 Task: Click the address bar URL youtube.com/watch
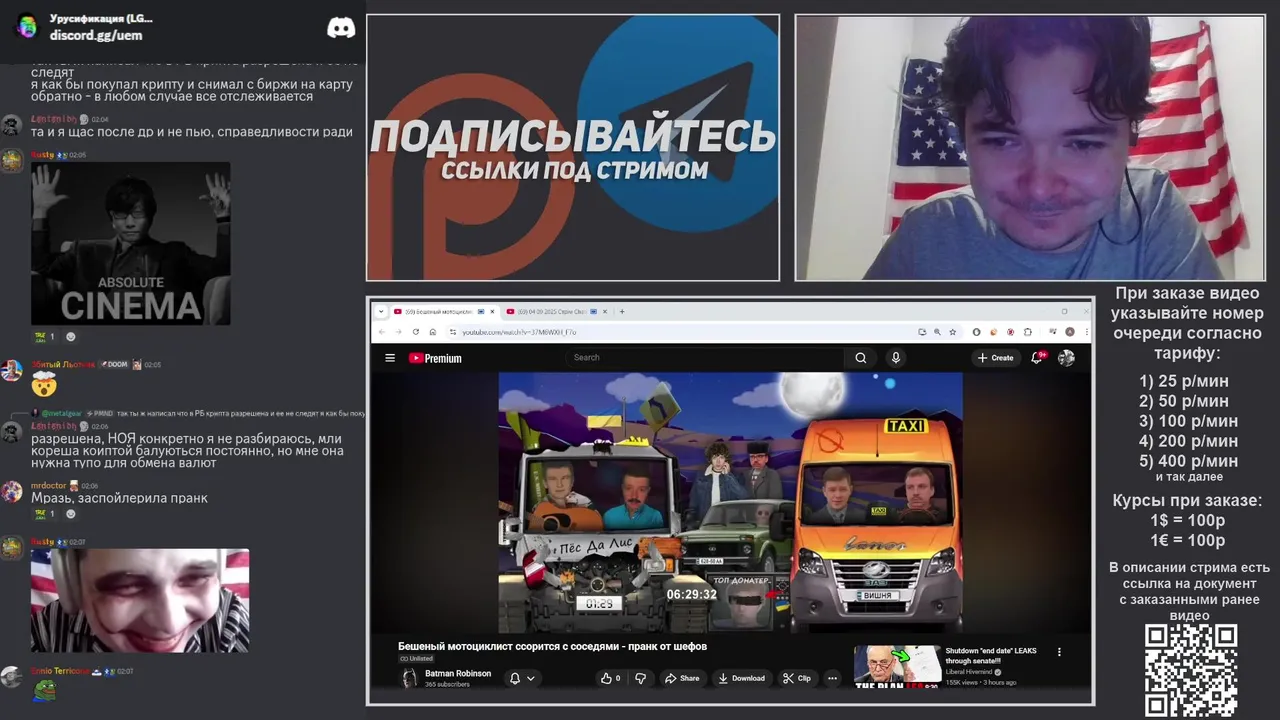(519, 332)
